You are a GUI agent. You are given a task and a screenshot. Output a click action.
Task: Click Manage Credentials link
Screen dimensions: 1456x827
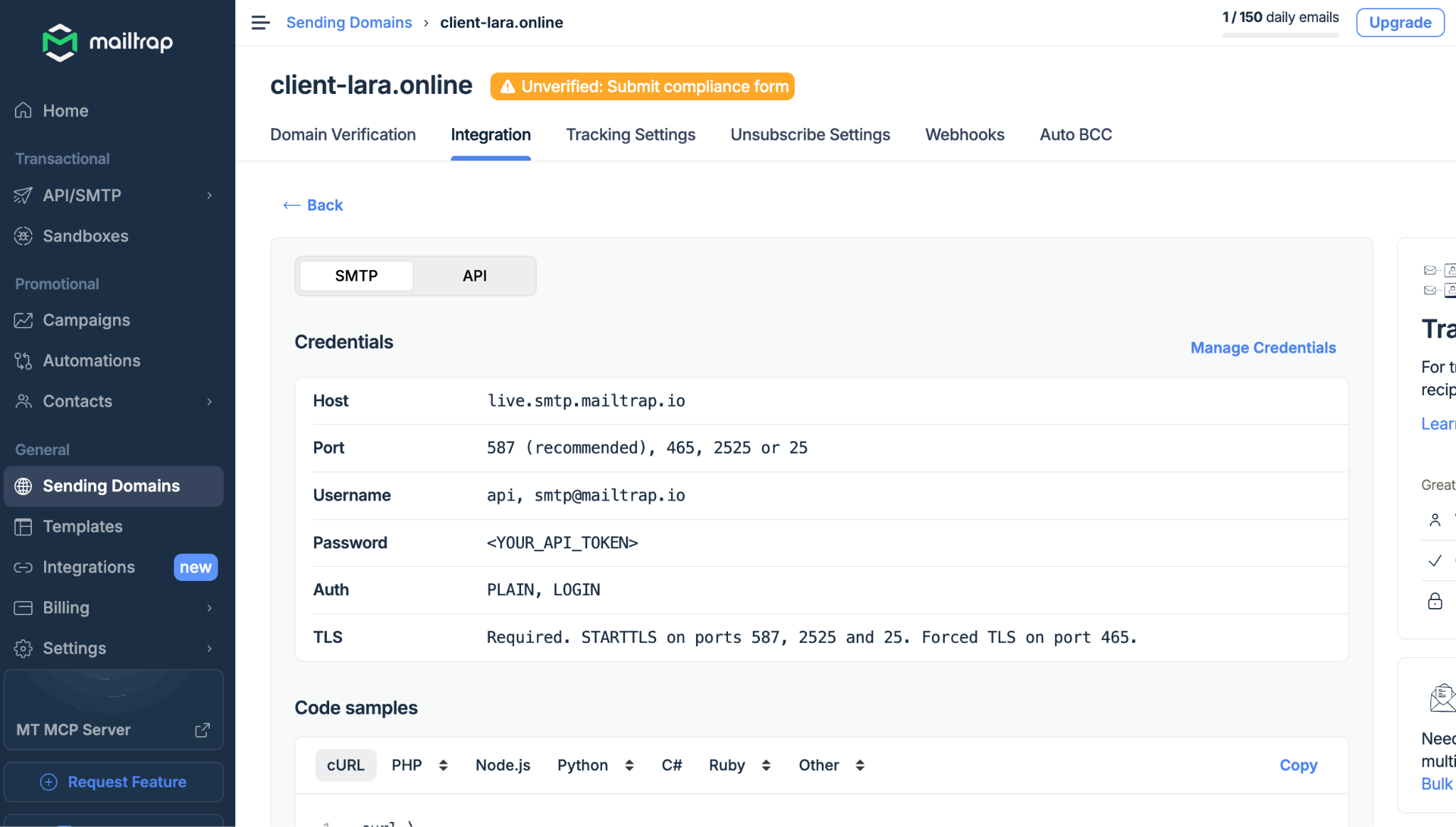(1263, 348)
